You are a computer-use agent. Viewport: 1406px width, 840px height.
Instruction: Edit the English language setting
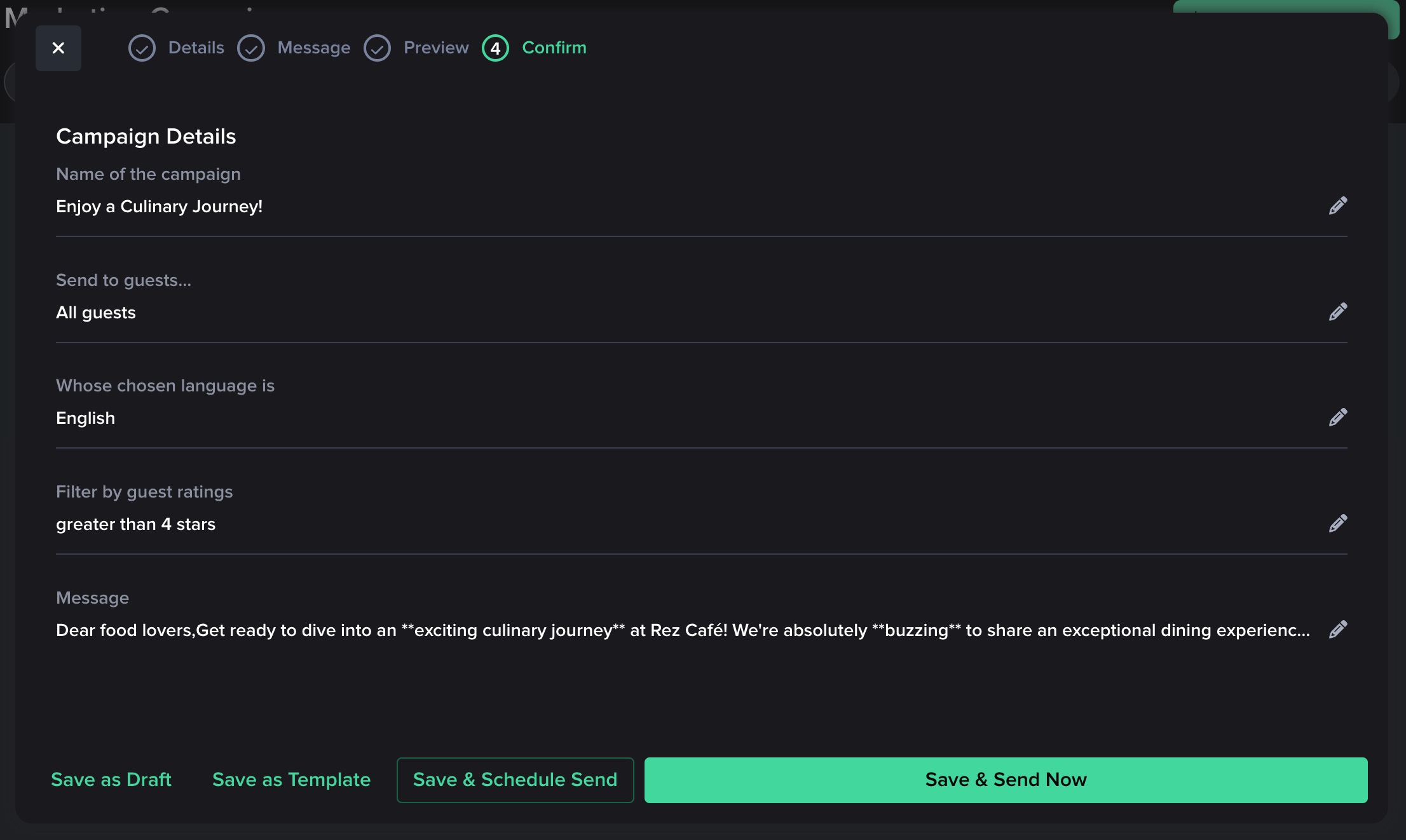coord(1337,417)
